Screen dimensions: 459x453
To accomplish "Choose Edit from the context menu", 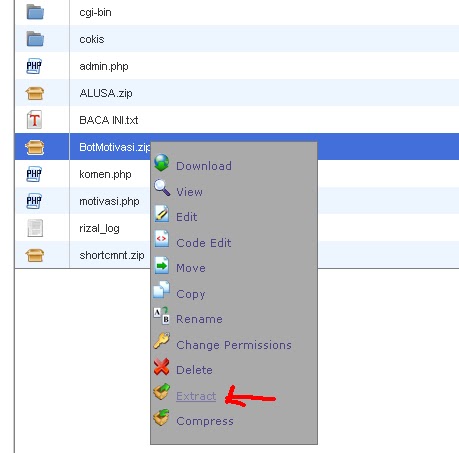I will 187,217.
